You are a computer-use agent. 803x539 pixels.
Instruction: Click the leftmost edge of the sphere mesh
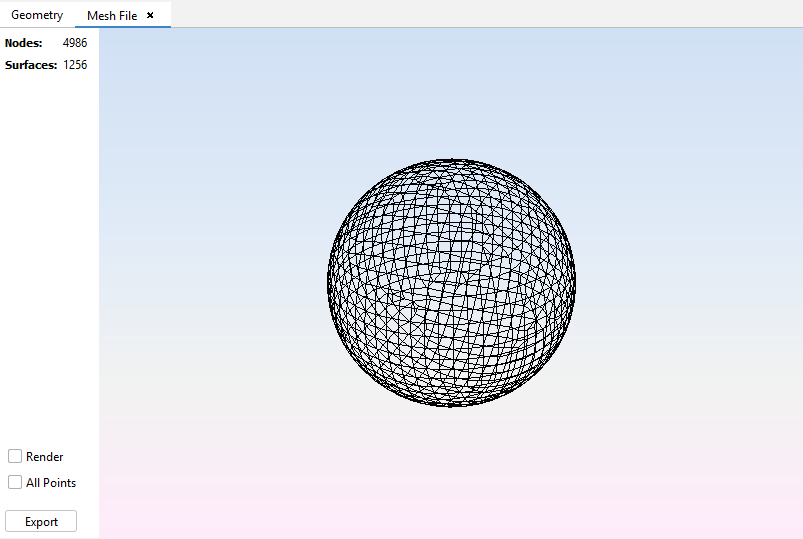[x=329, y=282]
